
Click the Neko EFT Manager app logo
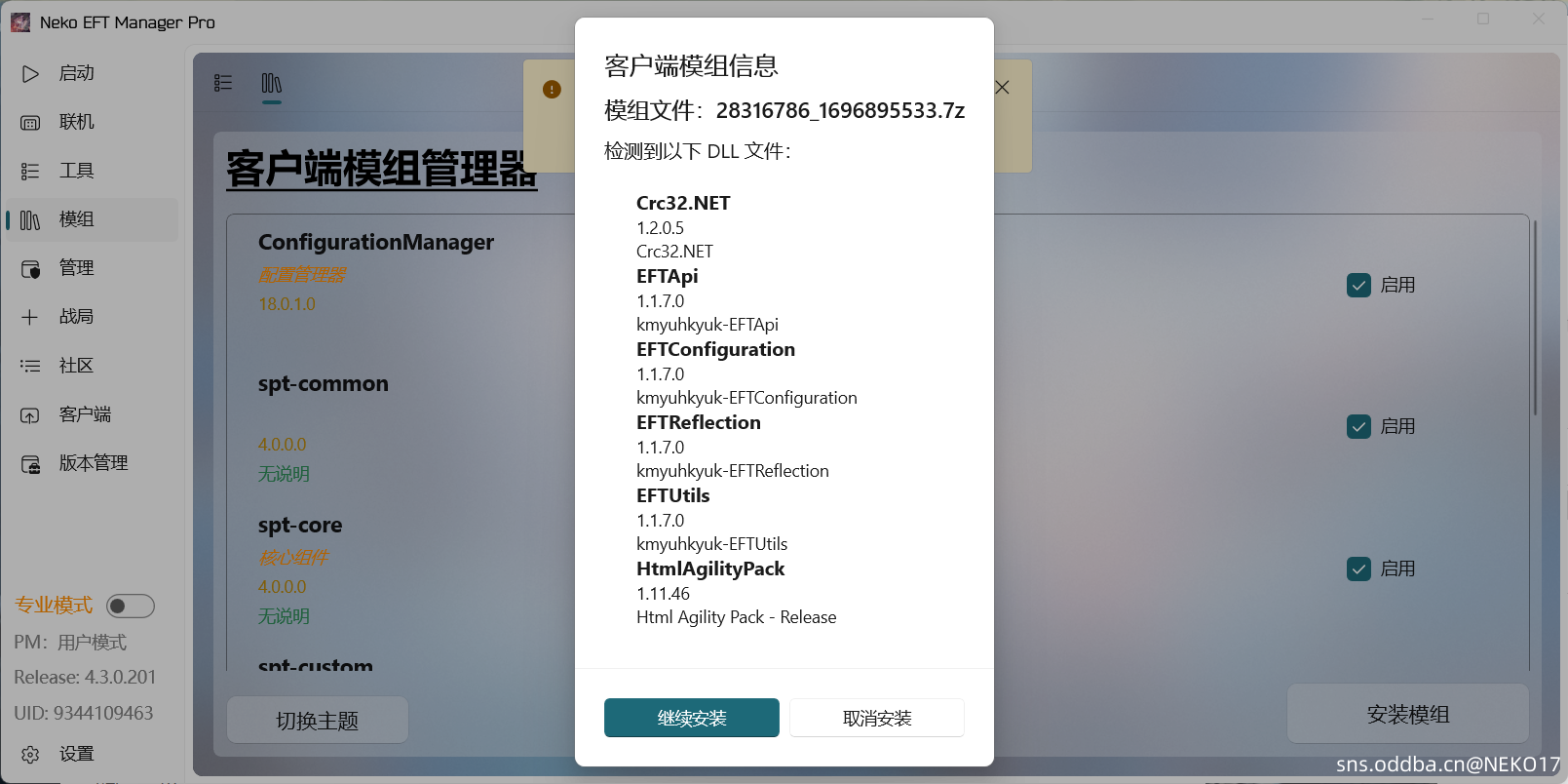click(x=20, y=21)
